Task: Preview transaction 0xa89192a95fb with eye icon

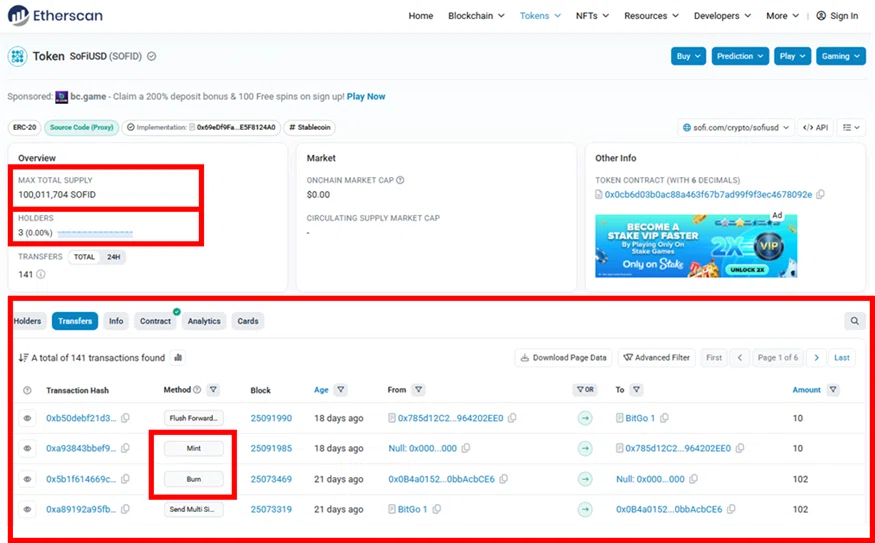Action: point(27,509)
